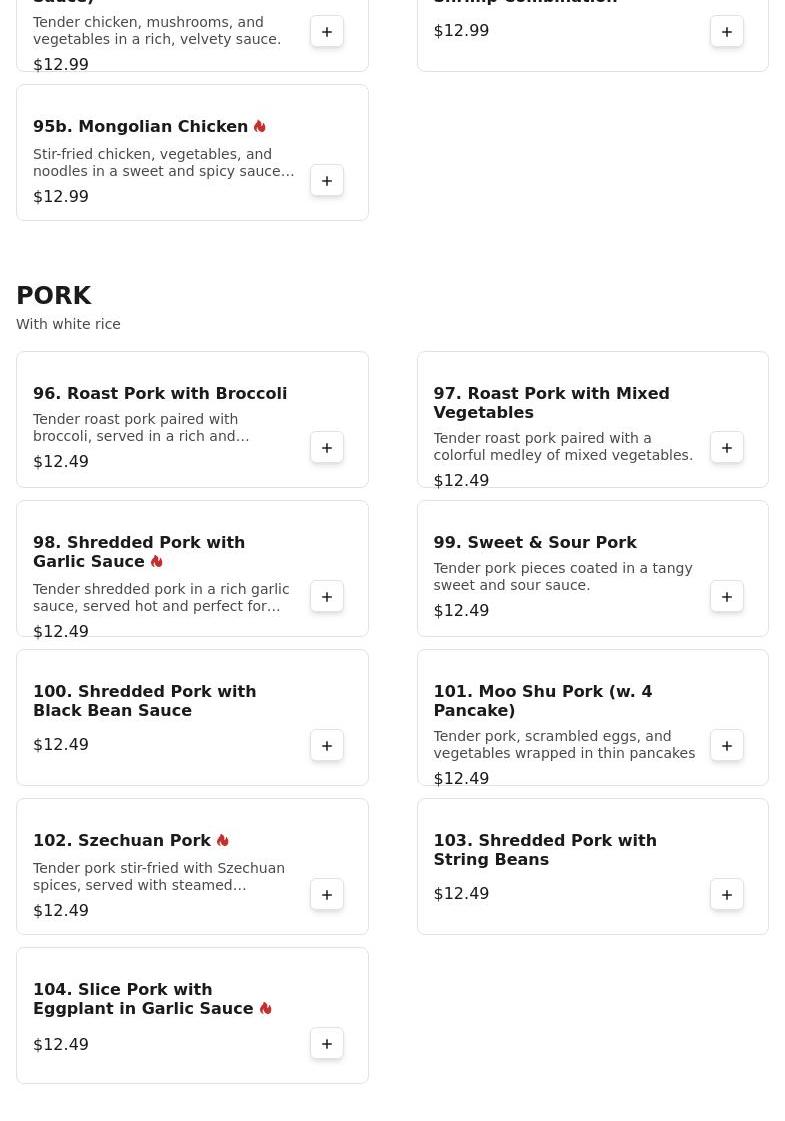Image resolution: width=785 pixels, height=1121 pixels.
Task: Click the PORK section heading
Action: (54, 296)
